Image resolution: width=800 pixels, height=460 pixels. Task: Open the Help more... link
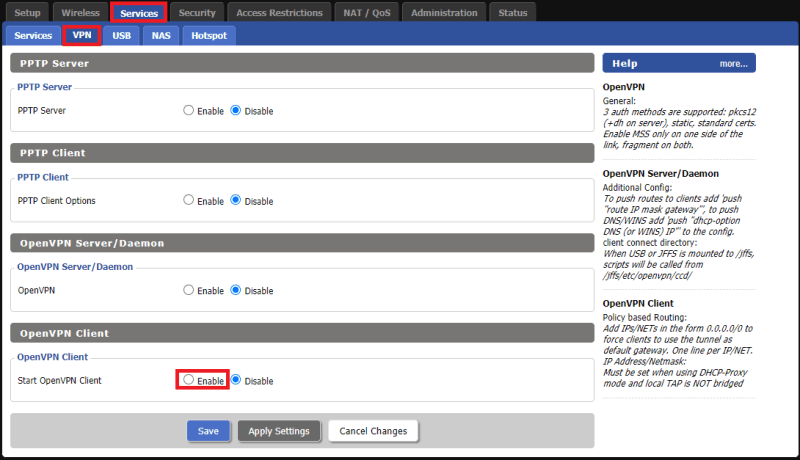point(733,64)
